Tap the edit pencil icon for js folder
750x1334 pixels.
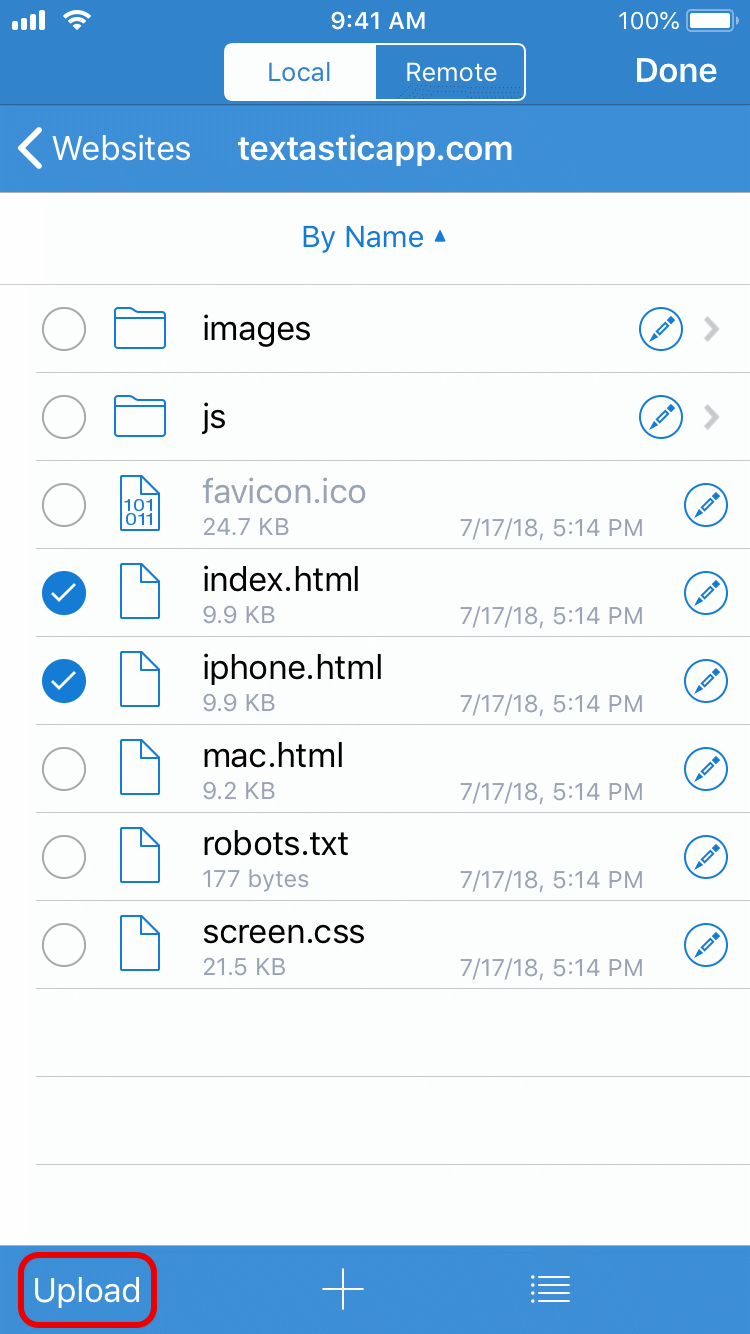click(661, 417)
